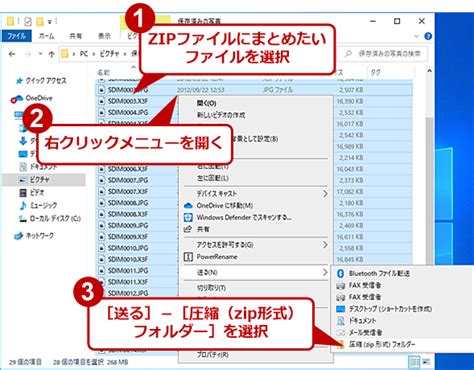474x370 pixels.
Task: Click OneDrive に移動(M) cloud icon
Action: tap(188, 206)
